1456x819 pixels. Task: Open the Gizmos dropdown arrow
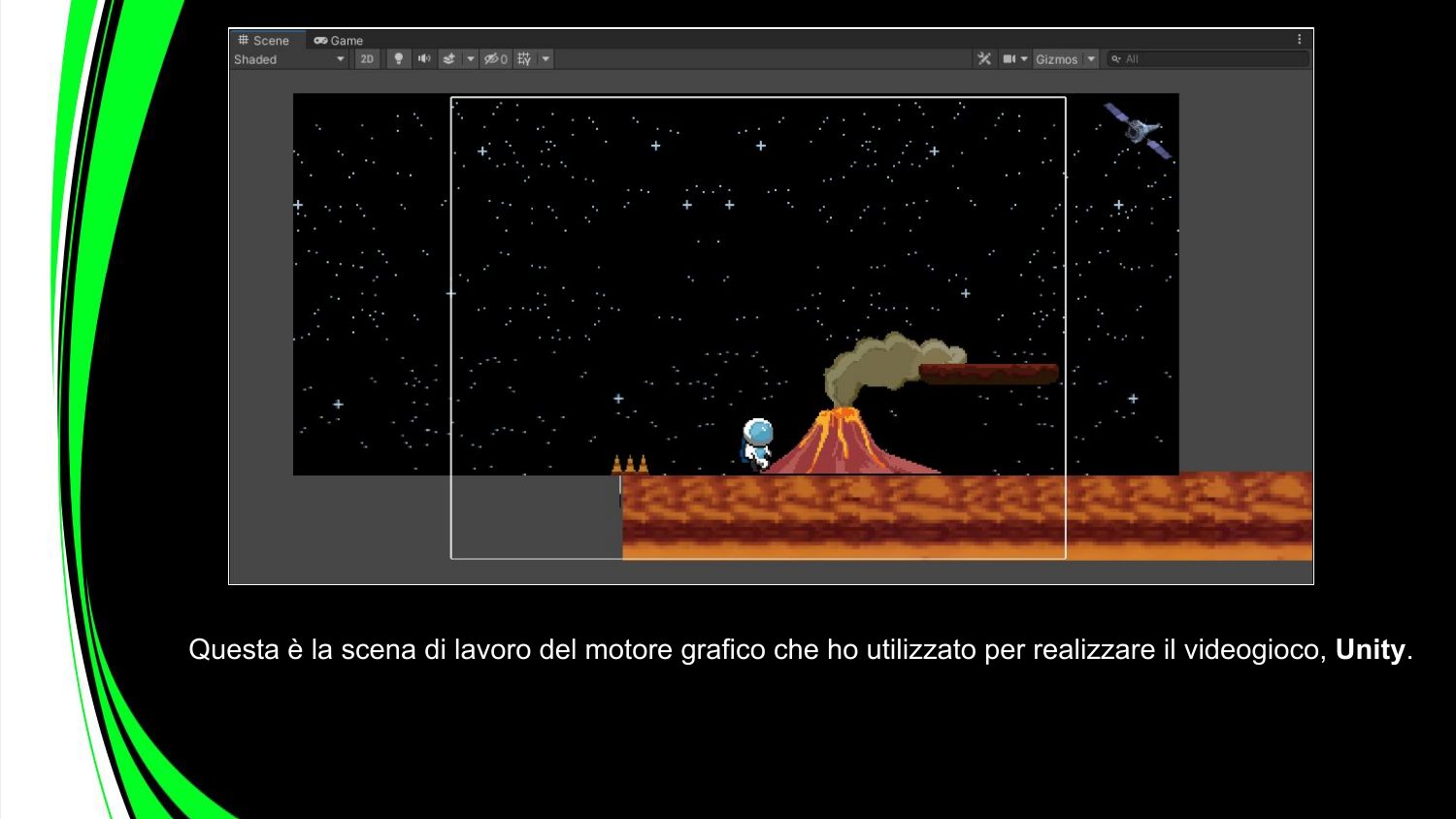pos(1091,59)
